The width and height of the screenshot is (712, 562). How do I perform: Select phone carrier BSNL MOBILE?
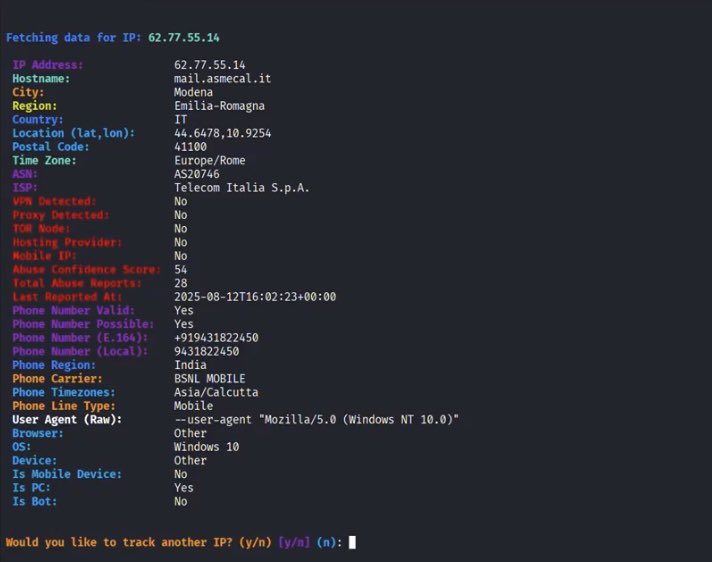pos(210,378)
